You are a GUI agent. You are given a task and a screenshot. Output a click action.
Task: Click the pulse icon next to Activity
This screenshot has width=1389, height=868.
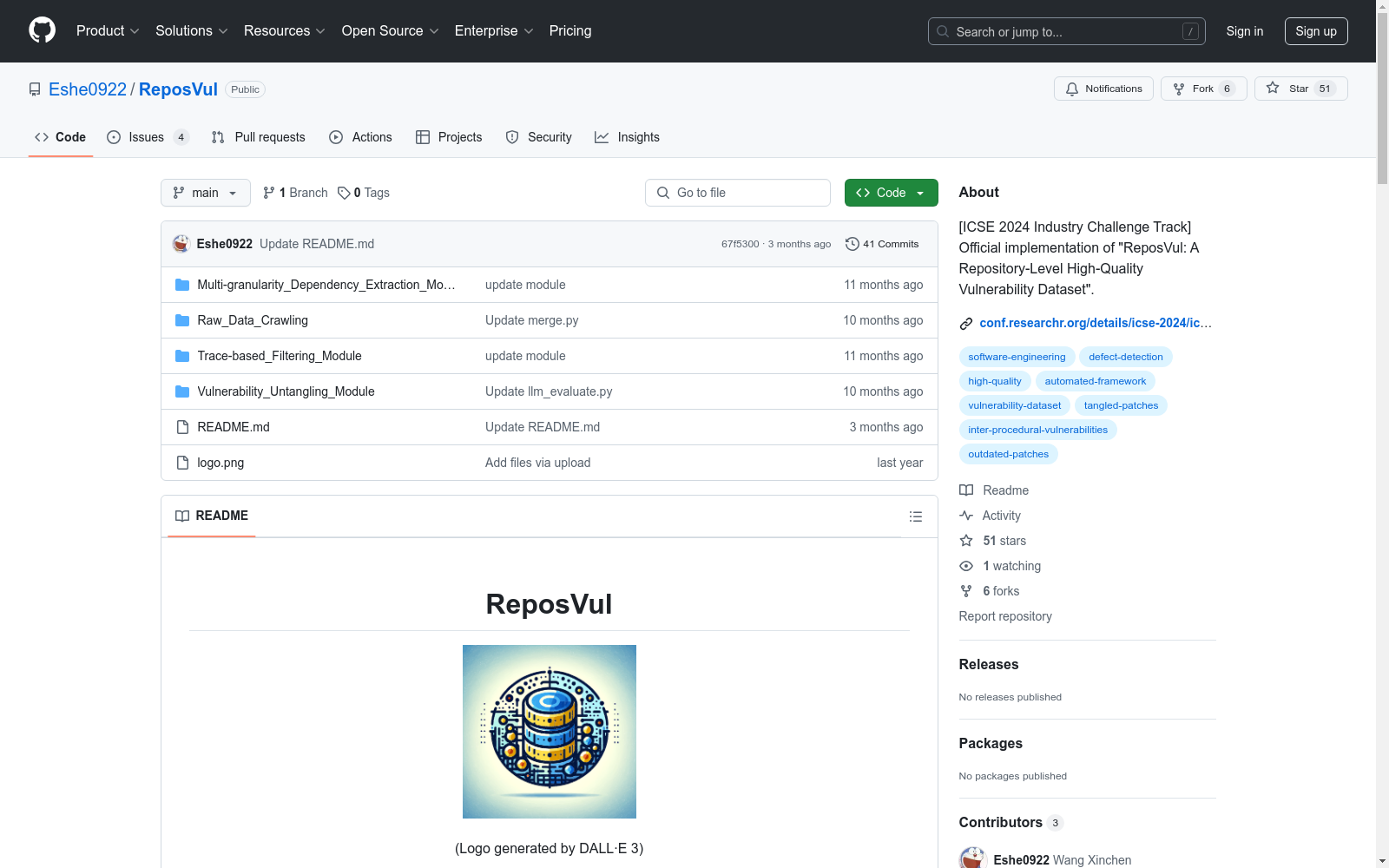[x=966, y=516]
